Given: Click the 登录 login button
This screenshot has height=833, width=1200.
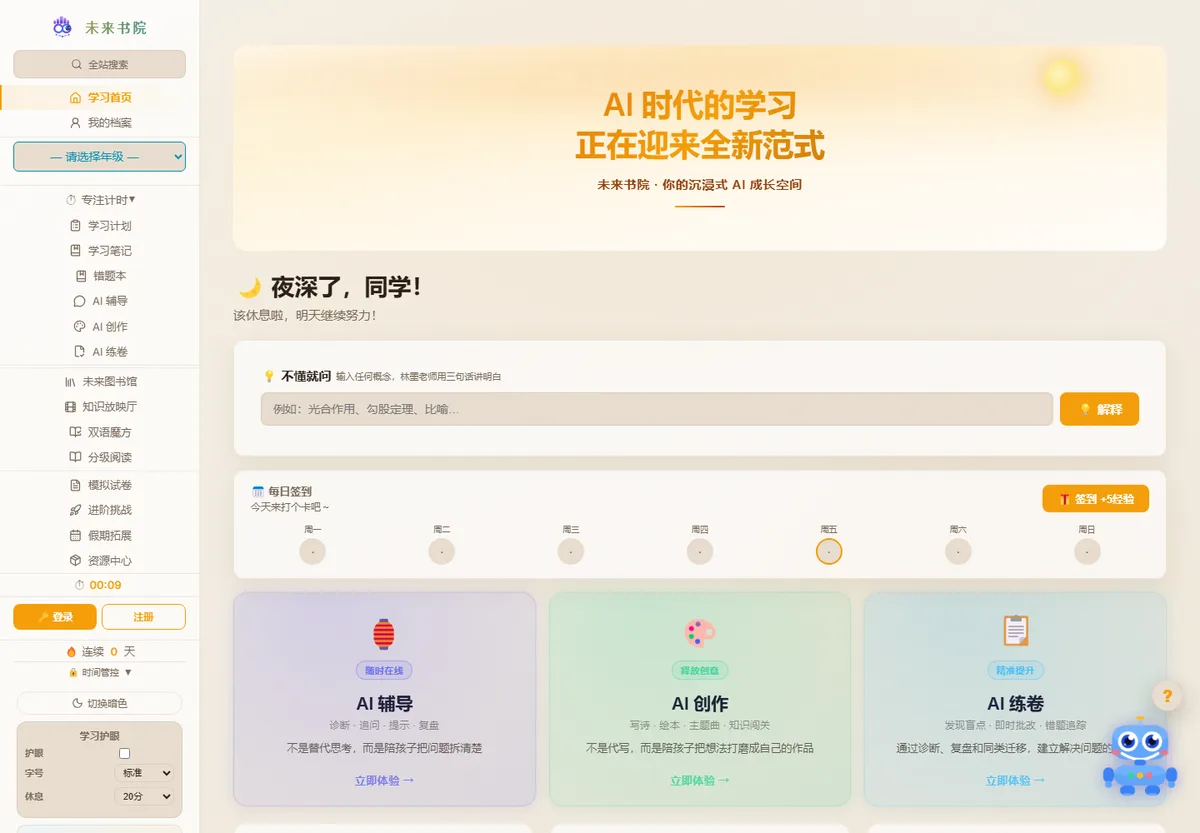Looking at the screenshot, I should point(55,617).
